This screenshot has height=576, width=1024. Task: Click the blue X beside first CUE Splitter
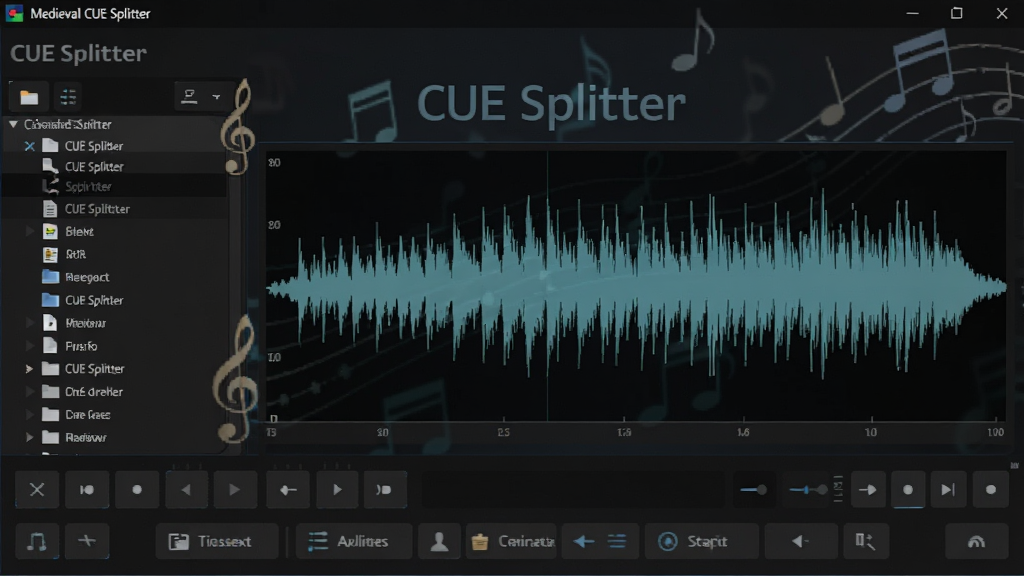click(x=29, y=146)
